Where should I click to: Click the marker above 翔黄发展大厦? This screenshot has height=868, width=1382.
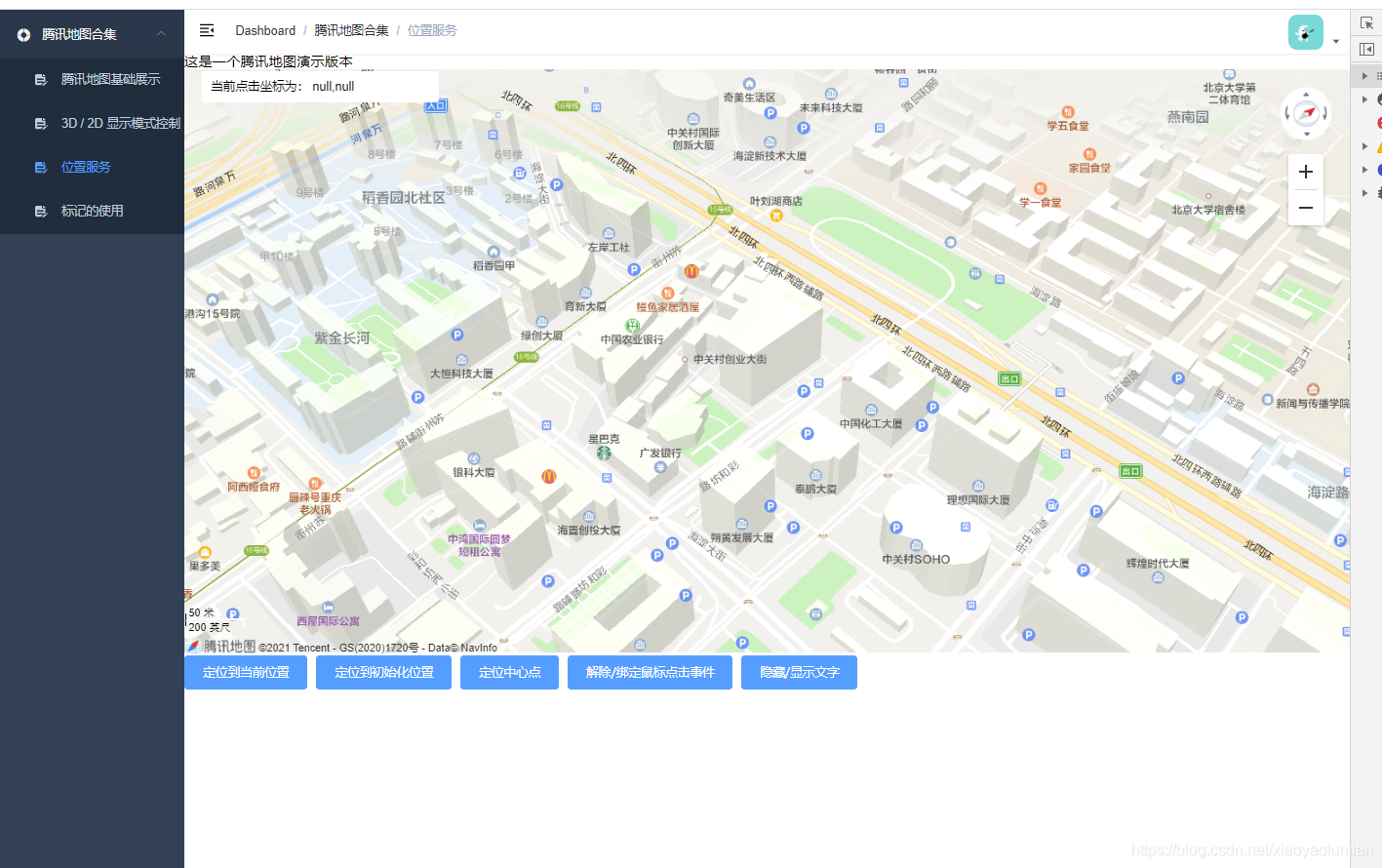(x=742, y=524)
